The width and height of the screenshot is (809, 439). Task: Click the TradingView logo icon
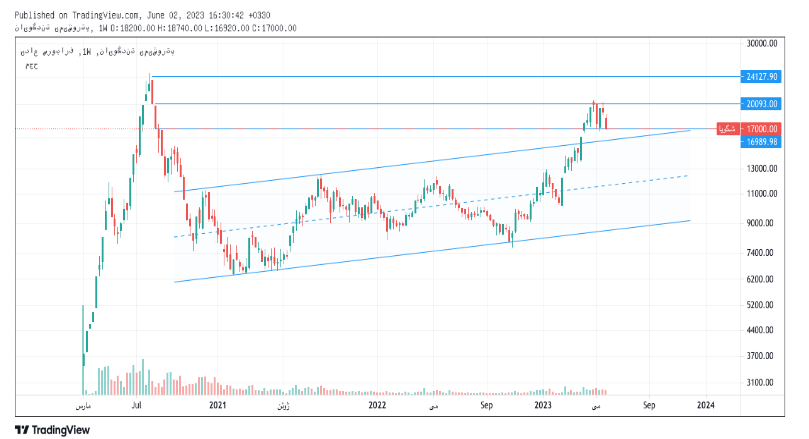point(22,429)
